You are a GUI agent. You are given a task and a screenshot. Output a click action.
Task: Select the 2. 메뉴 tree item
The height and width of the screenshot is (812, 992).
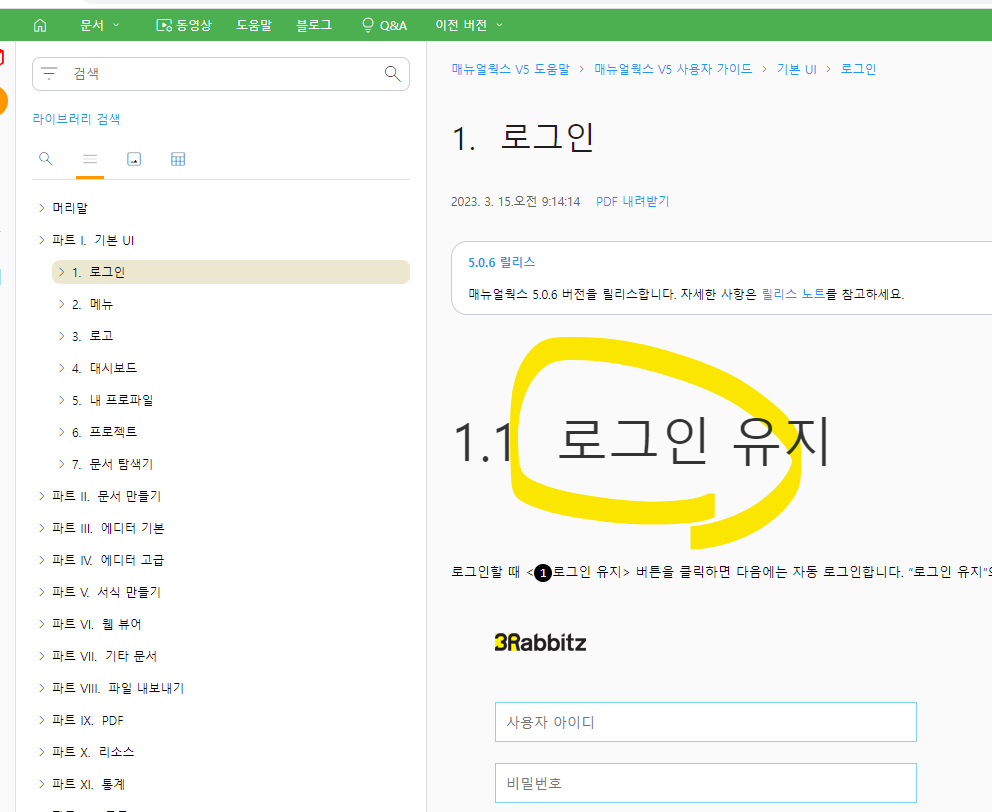click(92, 304)
